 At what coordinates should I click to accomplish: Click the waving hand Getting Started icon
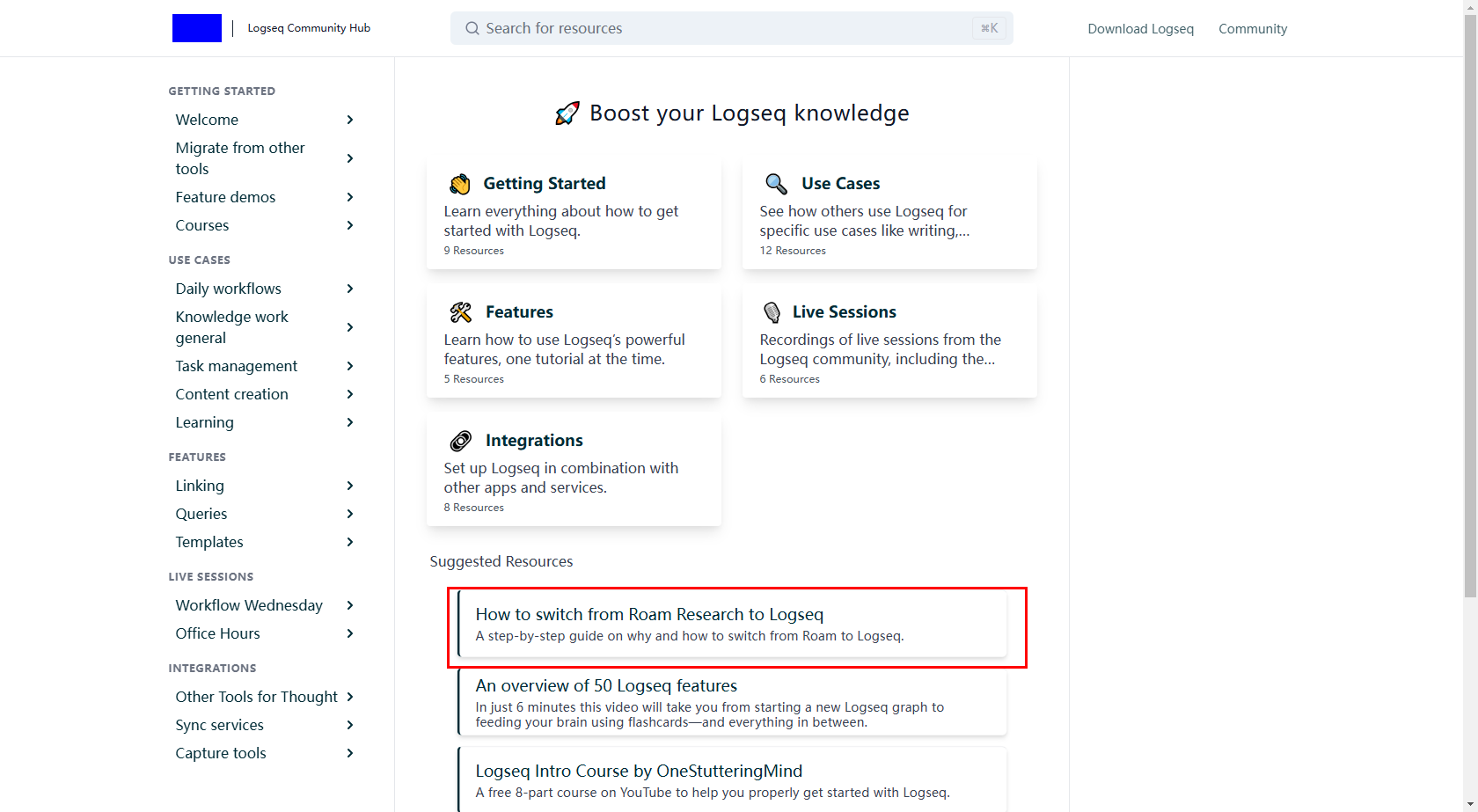point(460,184)
